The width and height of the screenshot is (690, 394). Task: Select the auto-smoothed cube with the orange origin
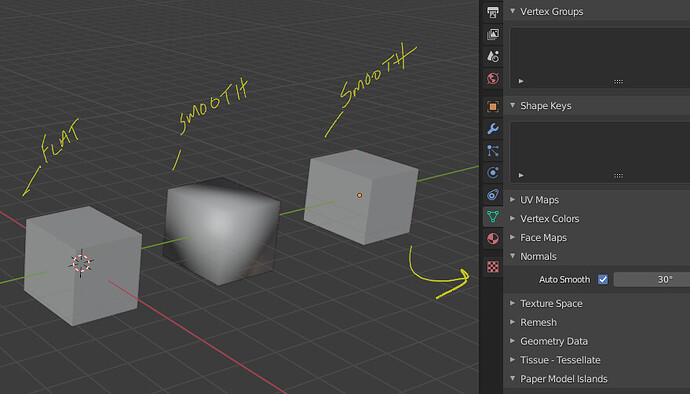tap(361, 197)
